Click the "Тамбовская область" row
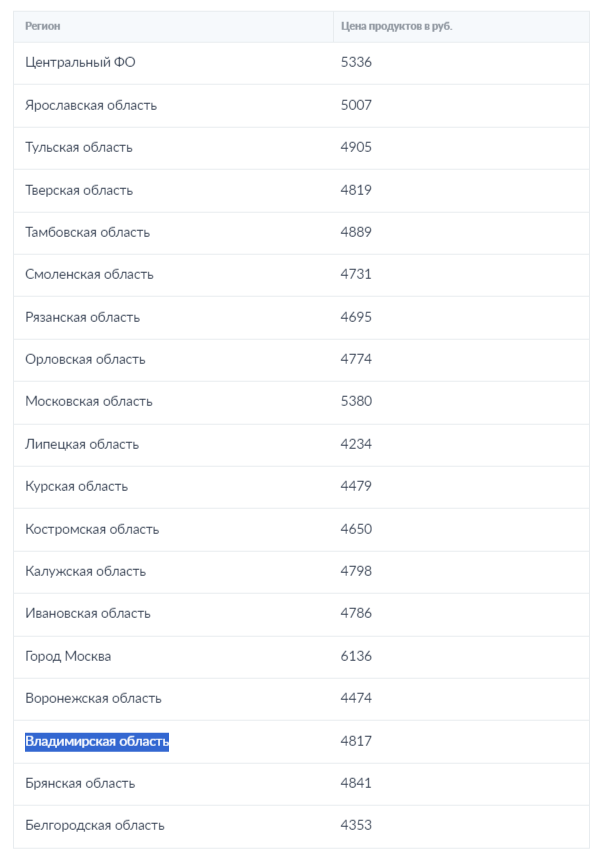Image resolution: width=607 pixels, height=857 pixels. point(87,232)
